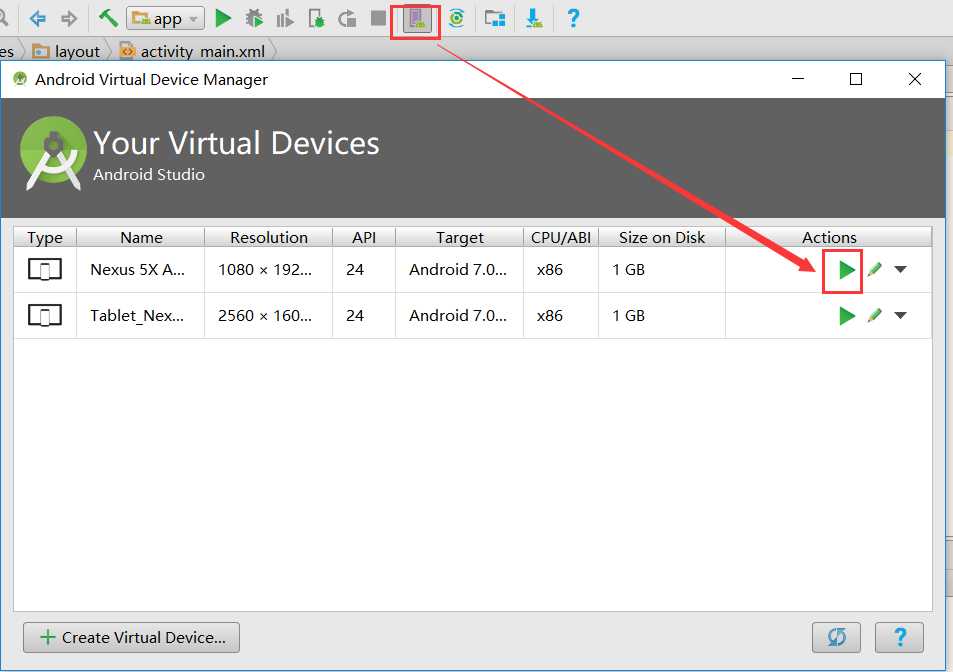The height and width of the screenshot is (672, 953).
Task: Launch the Nexus 5X emulator
Action: coord(847,270)
